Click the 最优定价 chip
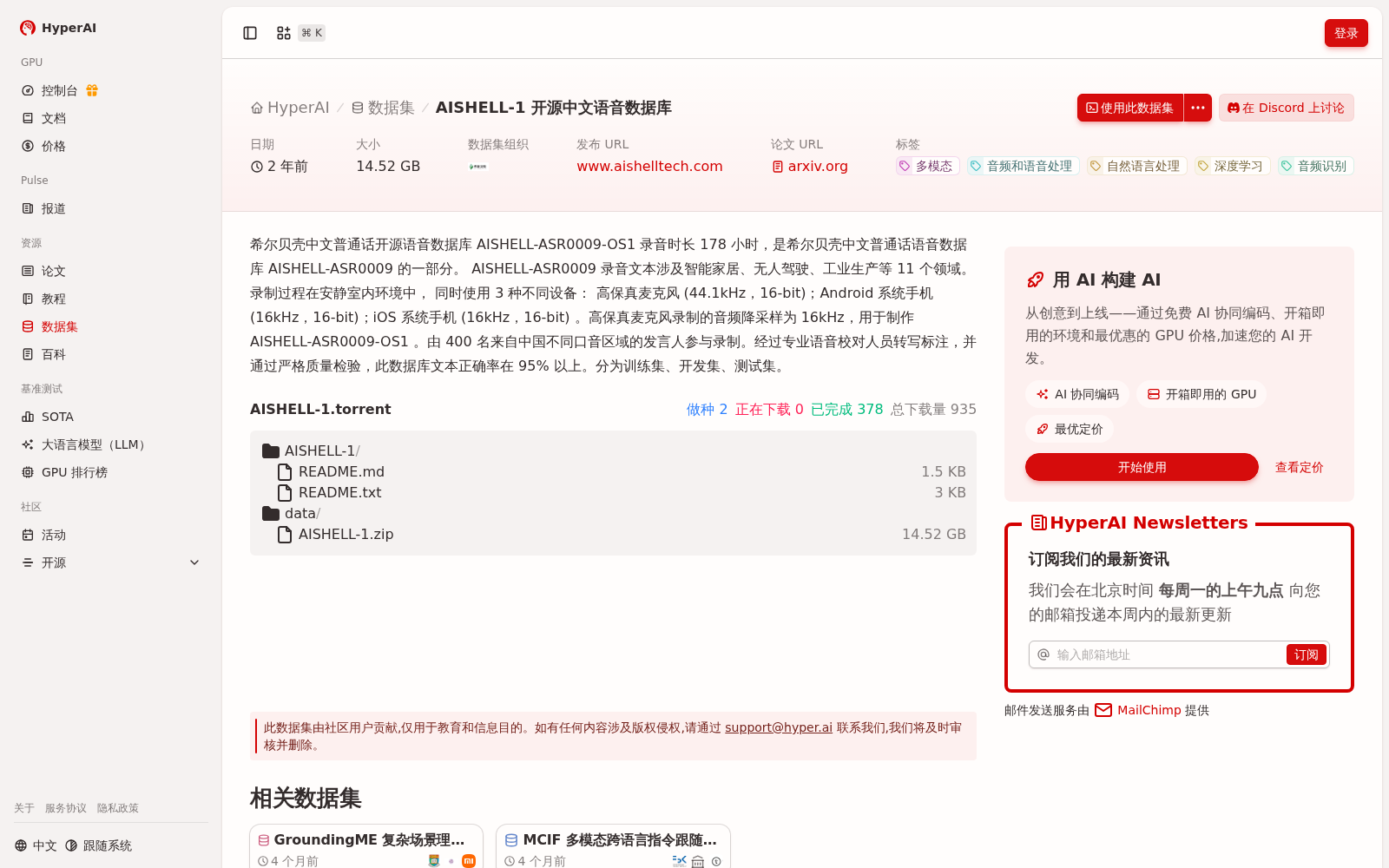 (1070, 429)
